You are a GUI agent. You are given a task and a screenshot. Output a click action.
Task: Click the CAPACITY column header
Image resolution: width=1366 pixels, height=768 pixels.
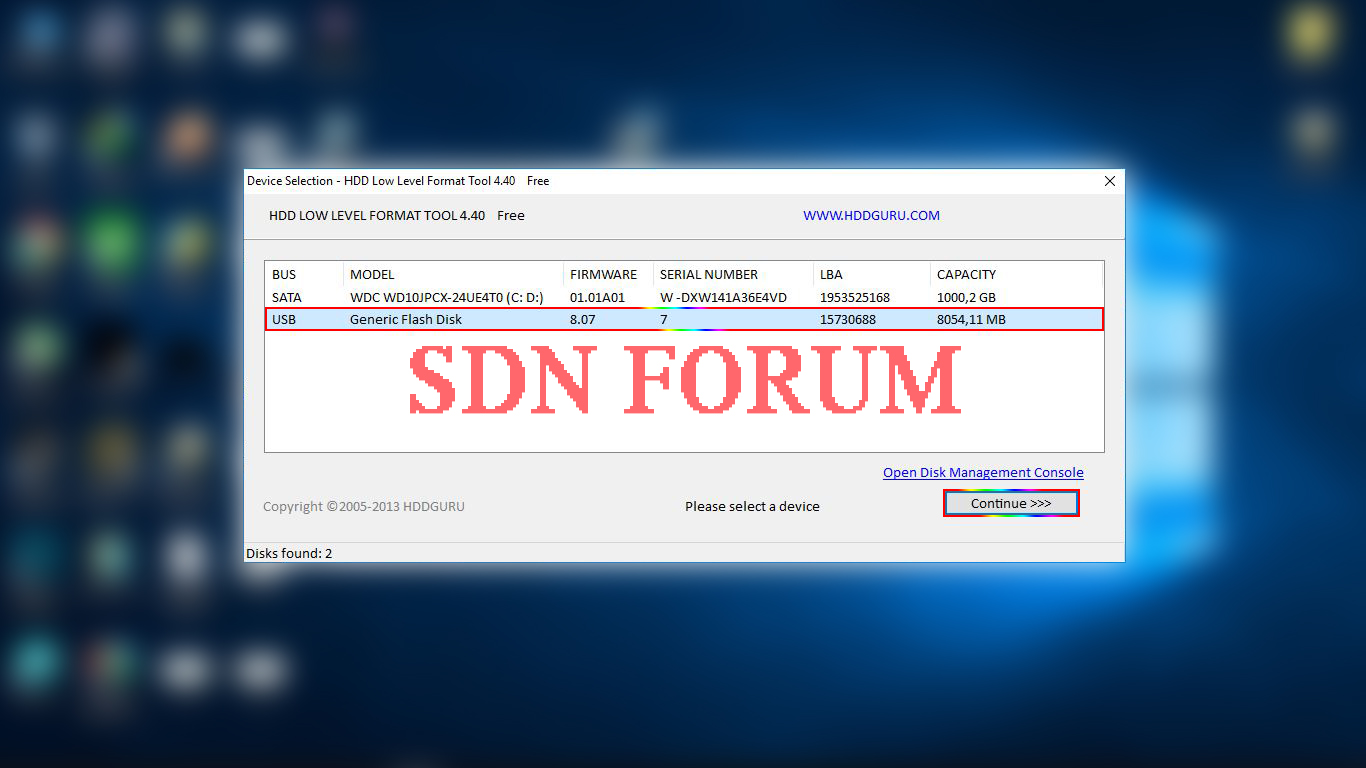coord(966,274)
